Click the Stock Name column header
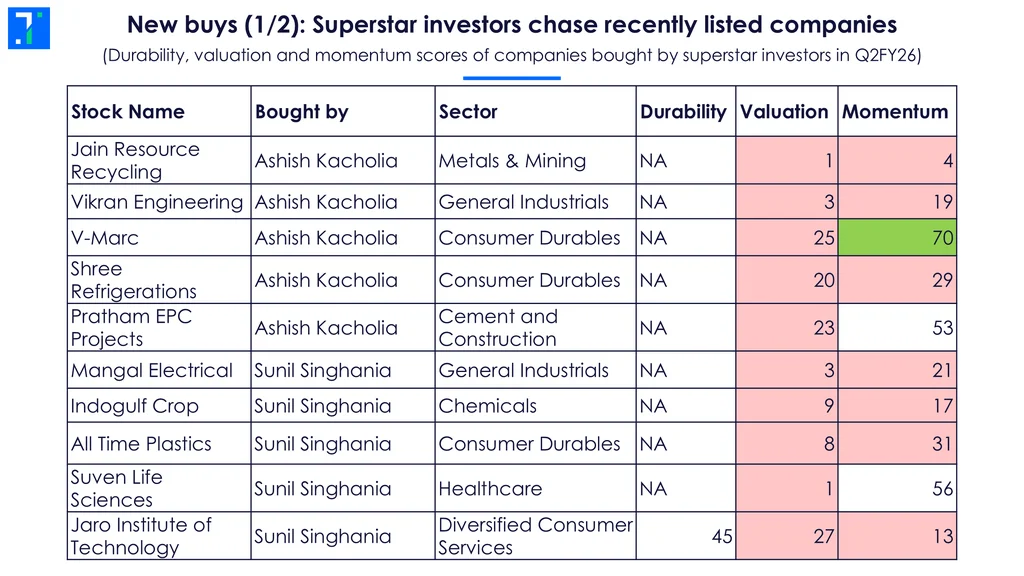The image size is (1024, 576). [128, 112]
